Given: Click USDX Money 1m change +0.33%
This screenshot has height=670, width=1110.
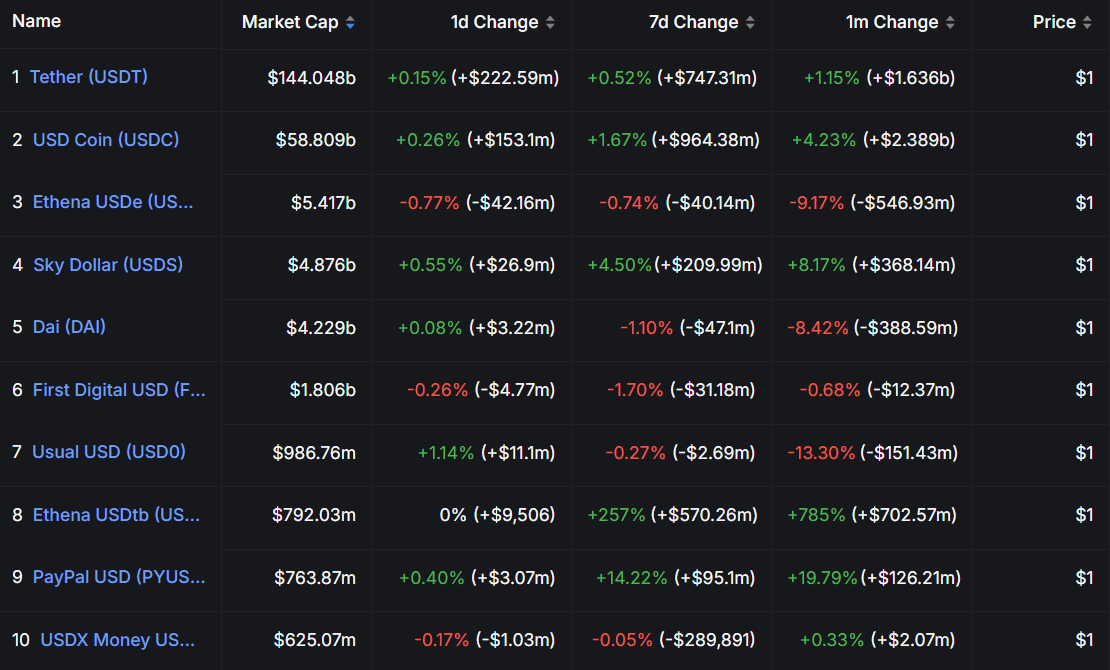Looking at the screenshot, I should click(x=832, y=640).
